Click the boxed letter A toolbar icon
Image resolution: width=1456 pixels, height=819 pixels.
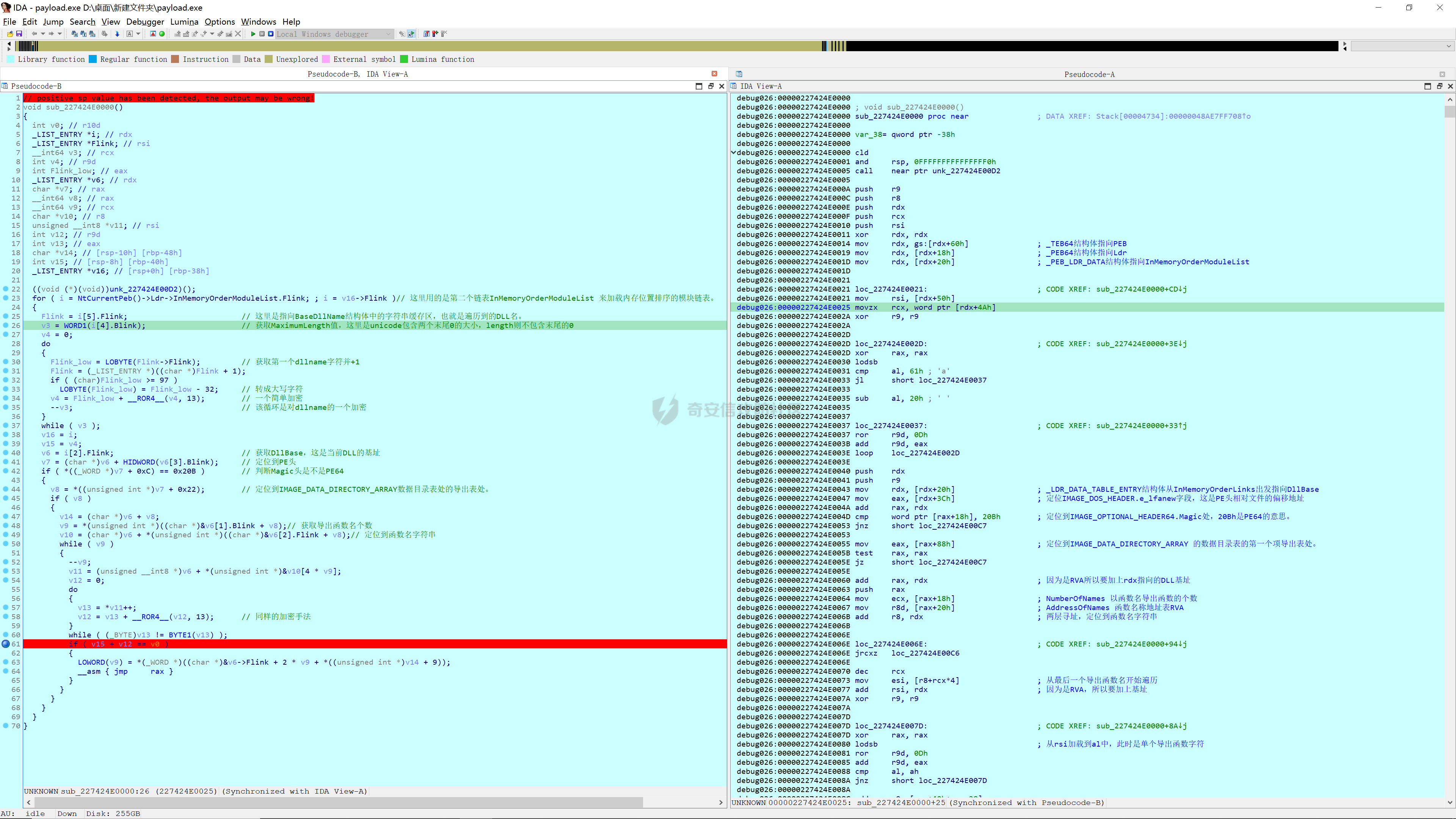(129, 34)
